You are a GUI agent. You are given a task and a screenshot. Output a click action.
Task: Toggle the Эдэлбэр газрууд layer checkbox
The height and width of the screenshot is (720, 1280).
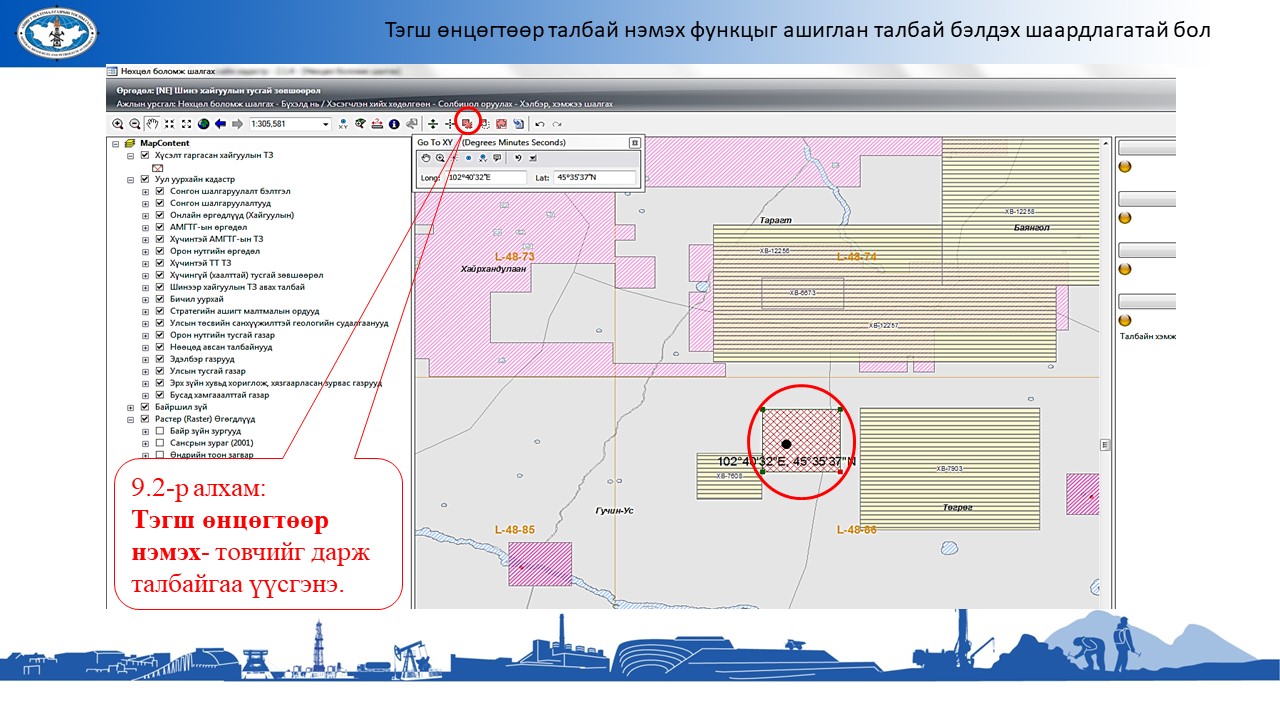pyautogui.click(x=159, y=359)
